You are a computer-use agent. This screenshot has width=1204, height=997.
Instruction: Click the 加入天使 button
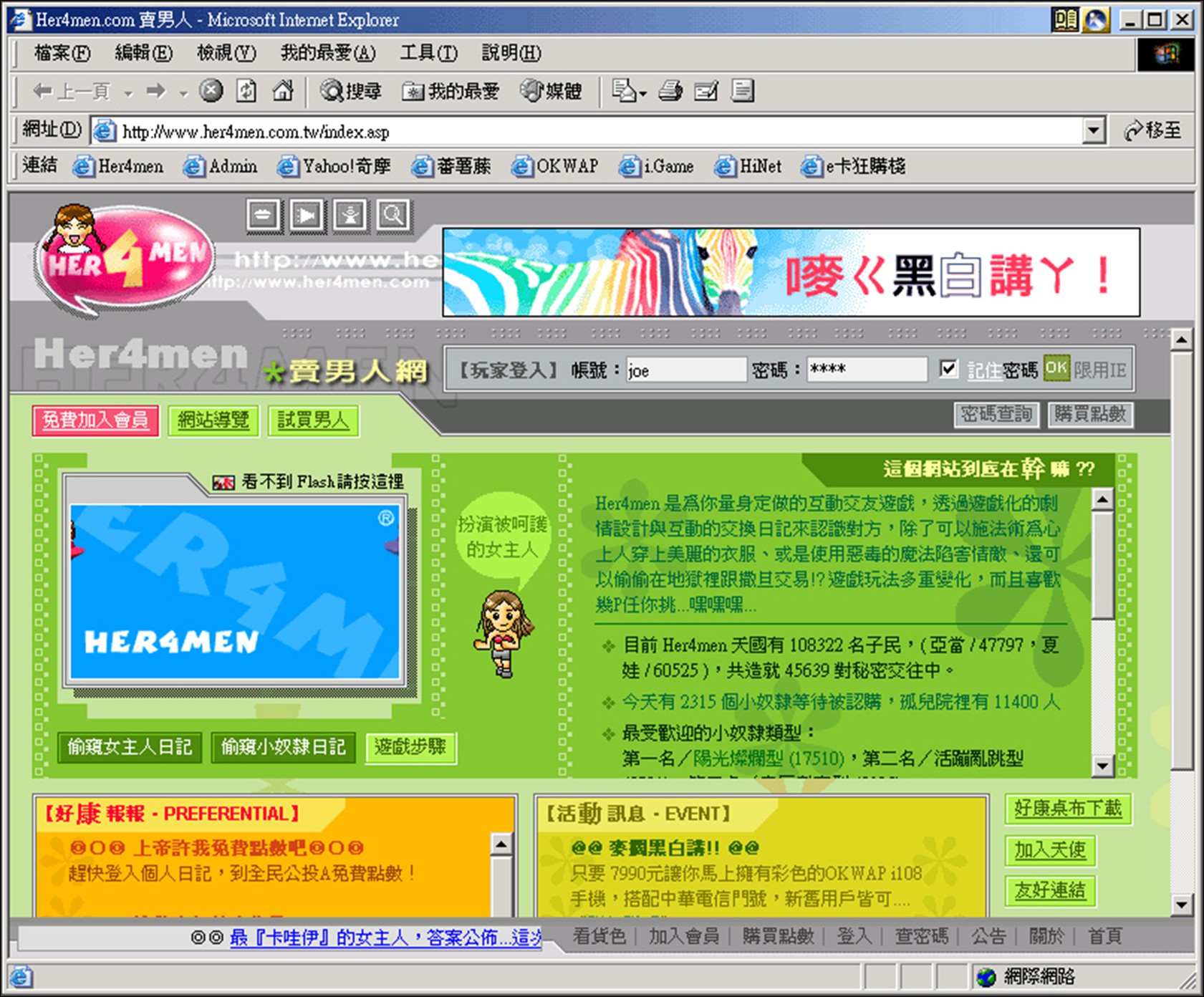click(x=1050, y=850)
